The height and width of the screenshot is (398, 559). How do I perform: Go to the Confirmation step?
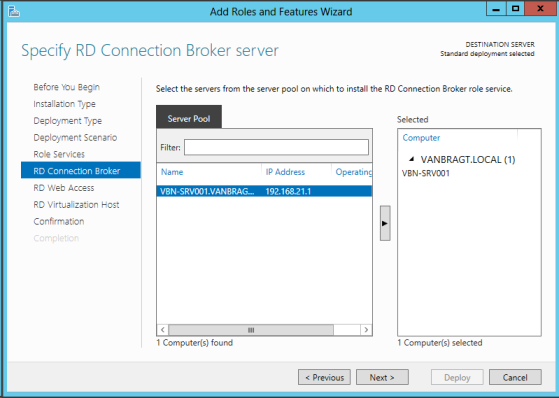coord(59,221)
